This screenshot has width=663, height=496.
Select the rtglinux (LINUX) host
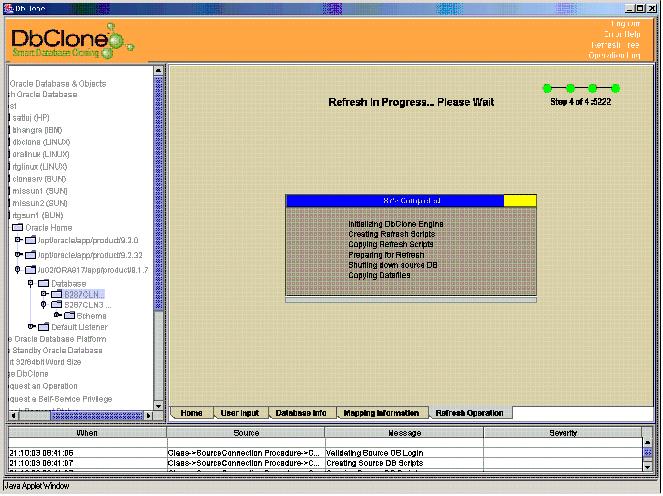coord(40,167)
